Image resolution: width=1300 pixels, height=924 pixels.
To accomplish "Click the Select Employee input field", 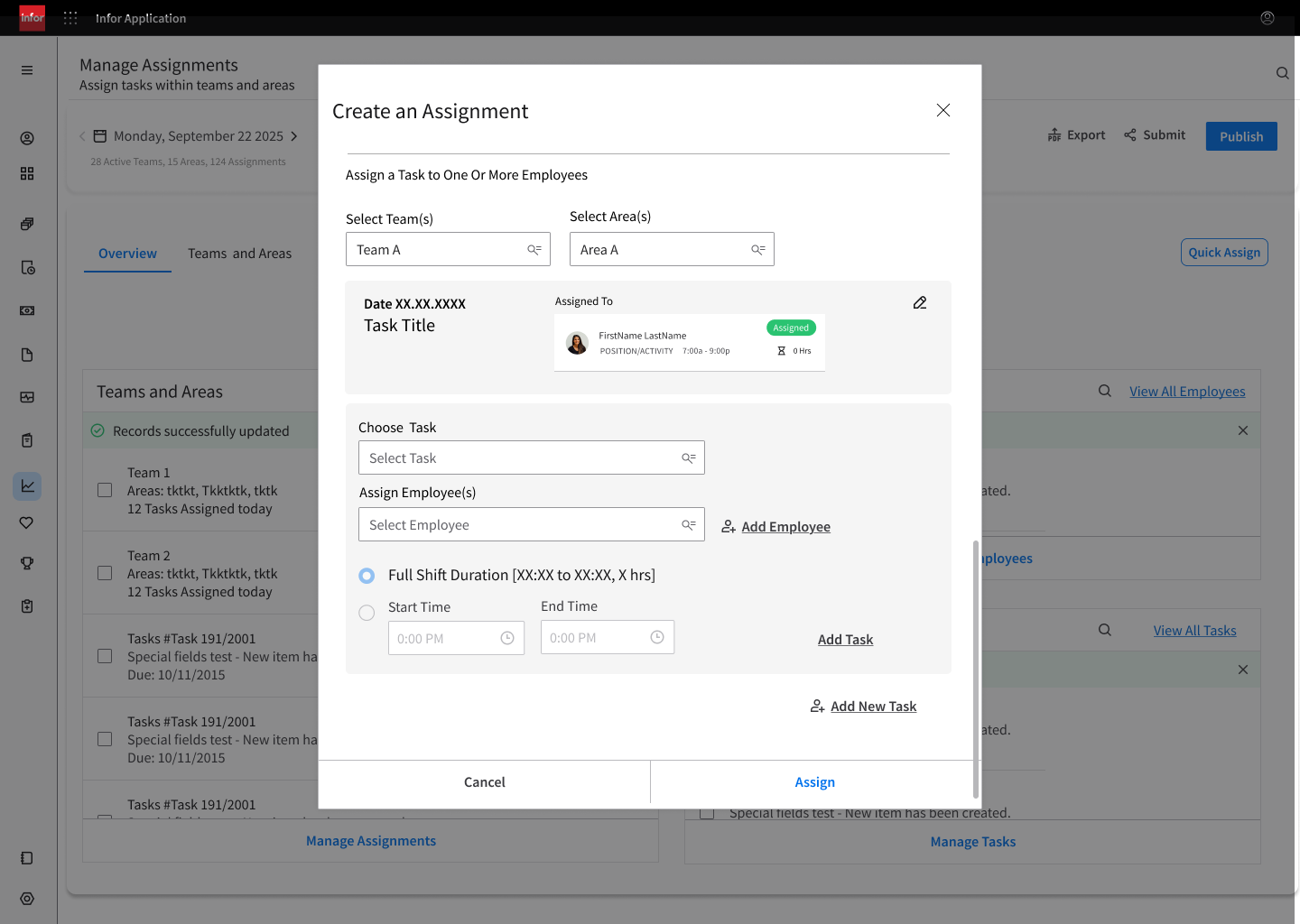I will pos(532,524).
